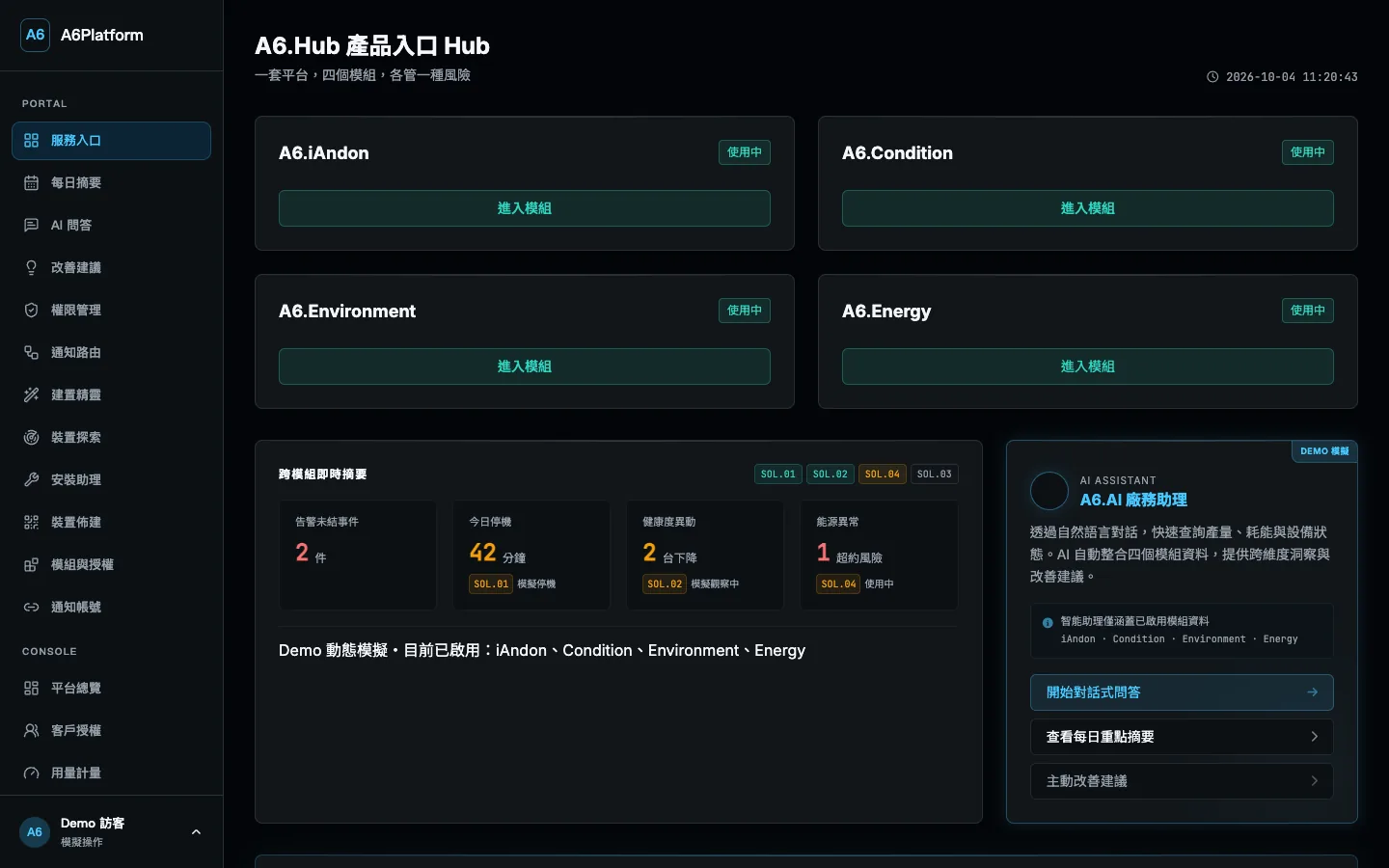Open 查看每日重點摘要 chevron row
Image resolution: width=1389 pixels, height=868 pixels.
pos(1182,737)
